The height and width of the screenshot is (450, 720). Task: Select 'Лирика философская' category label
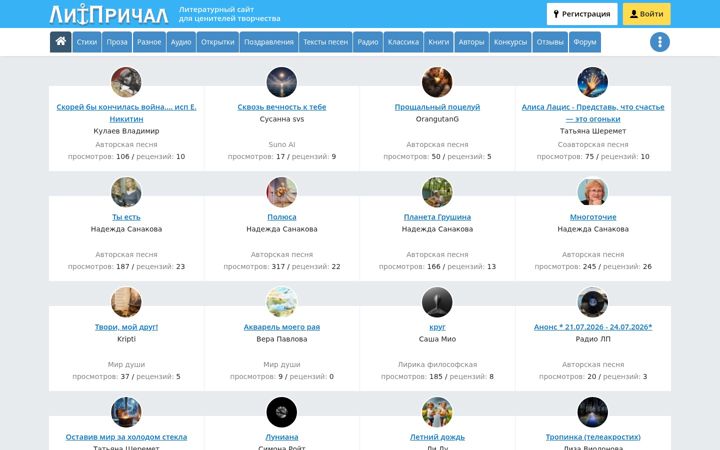point(437,364)
